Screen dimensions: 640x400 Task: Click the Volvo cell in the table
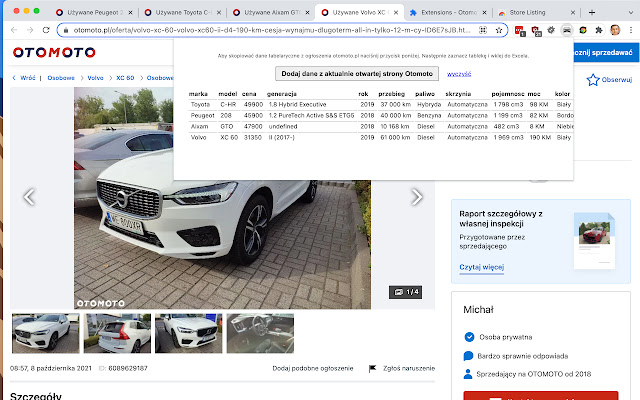(198, 138)
